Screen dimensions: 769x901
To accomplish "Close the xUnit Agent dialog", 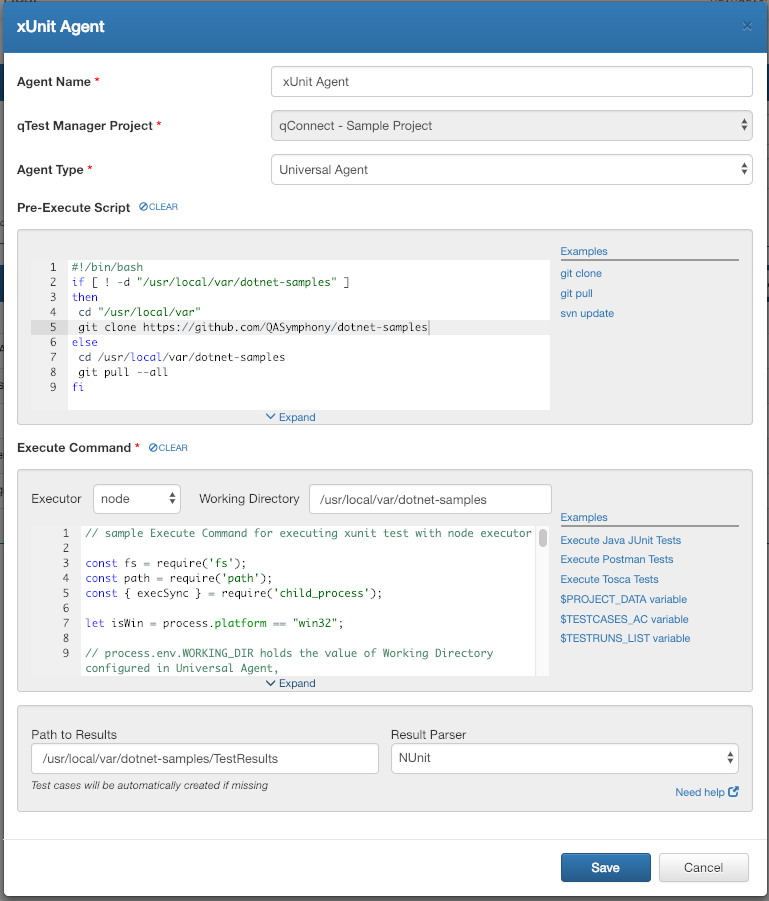I will [747, 26].
